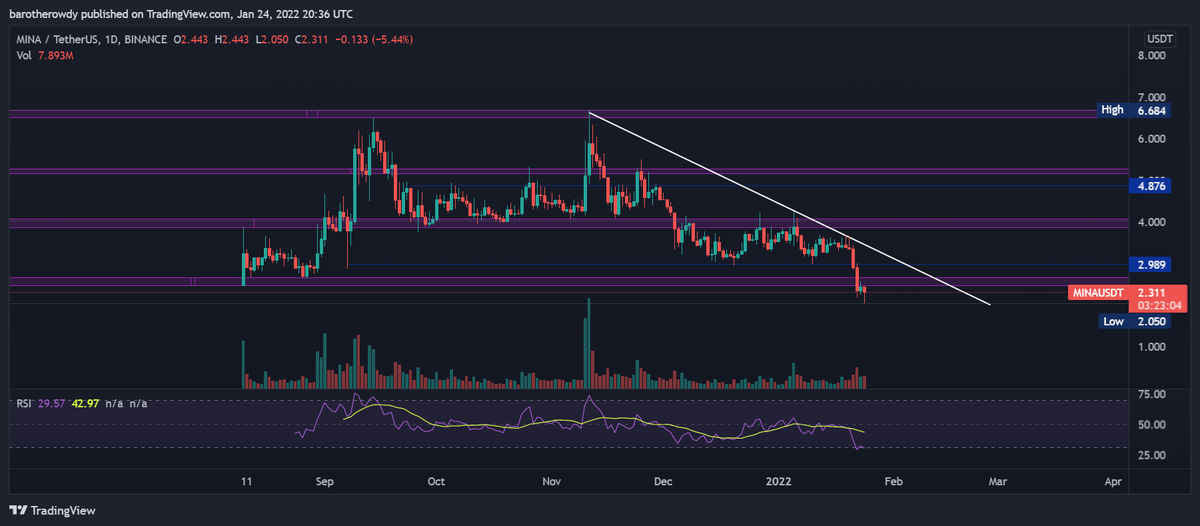Screen dimensions: 1200x526
Task: Click the RSI indicator legend label
Action: 22,403
